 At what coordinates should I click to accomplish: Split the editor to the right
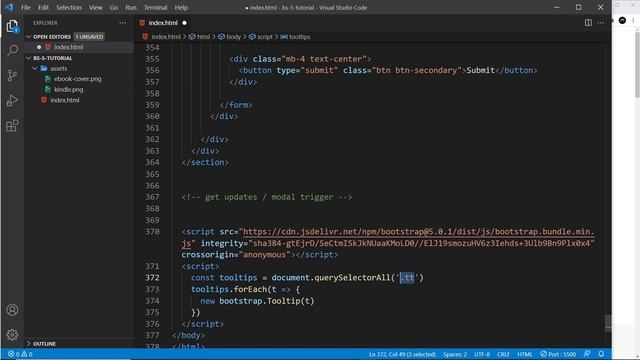[x=588, y=23]
